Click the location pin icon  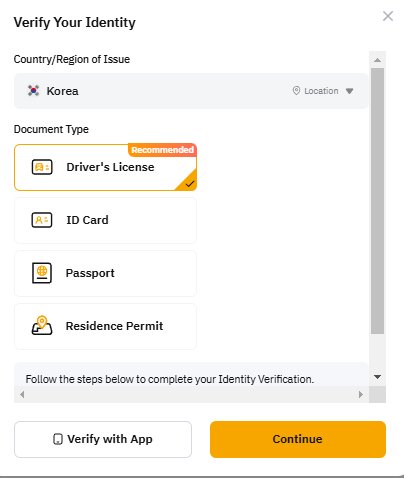coord(296,91)
